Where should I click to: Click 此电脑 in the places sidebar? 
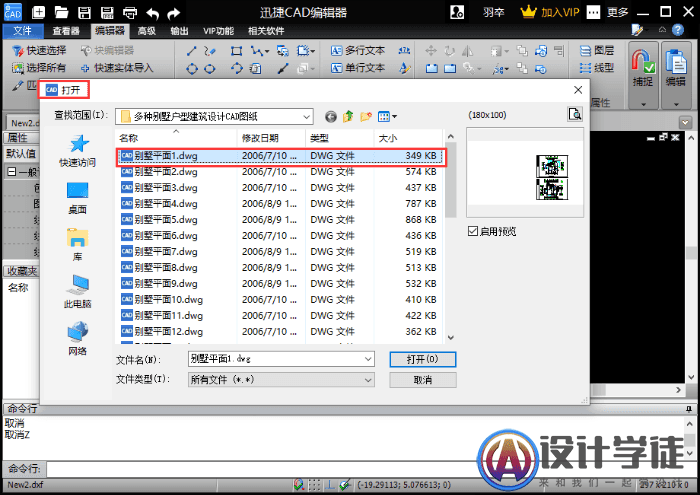pyautogui.click(x=77, y=292)
